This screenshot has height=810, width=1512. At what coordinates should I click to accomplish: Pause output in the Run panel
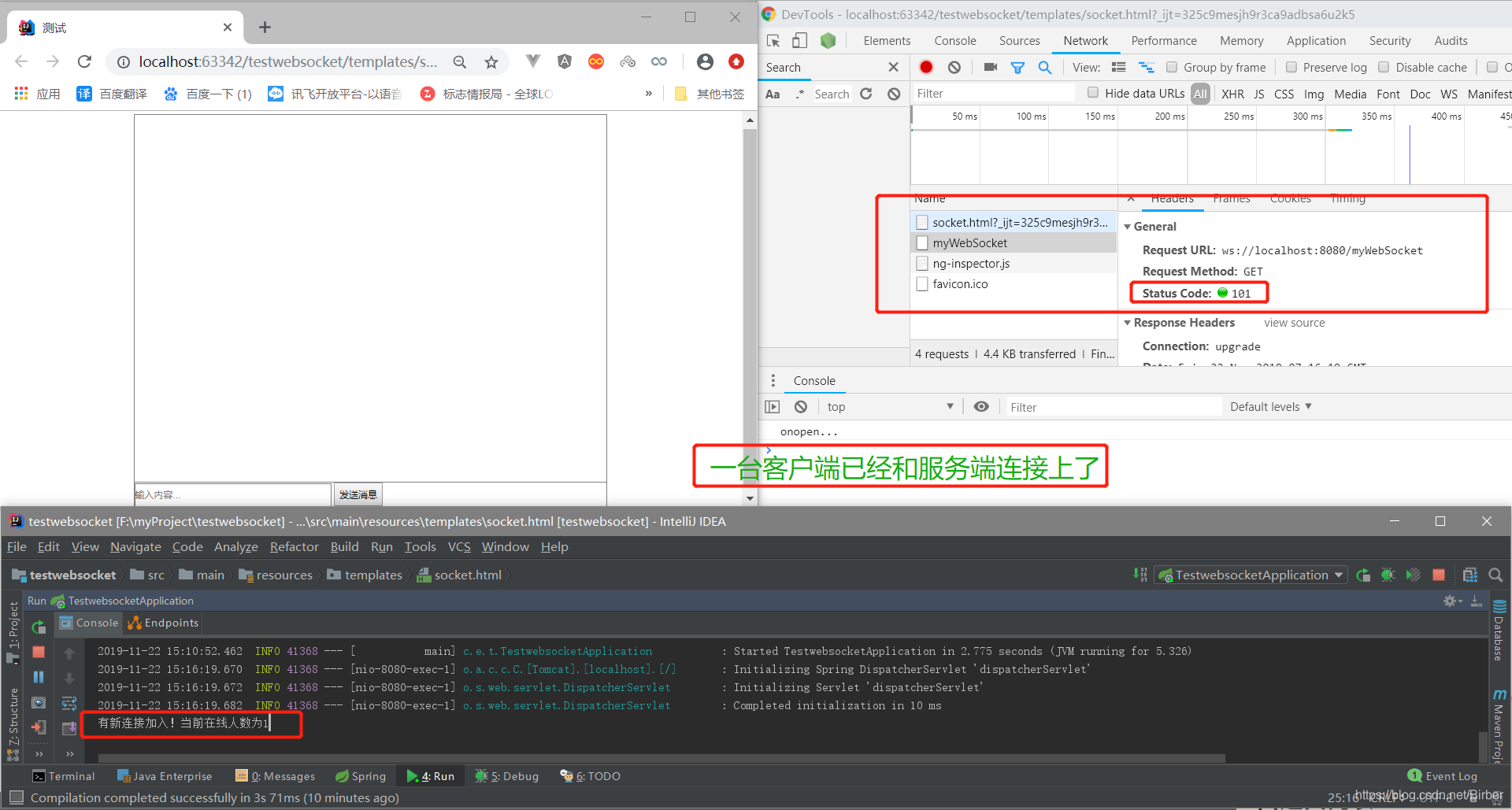click(39, 677)
